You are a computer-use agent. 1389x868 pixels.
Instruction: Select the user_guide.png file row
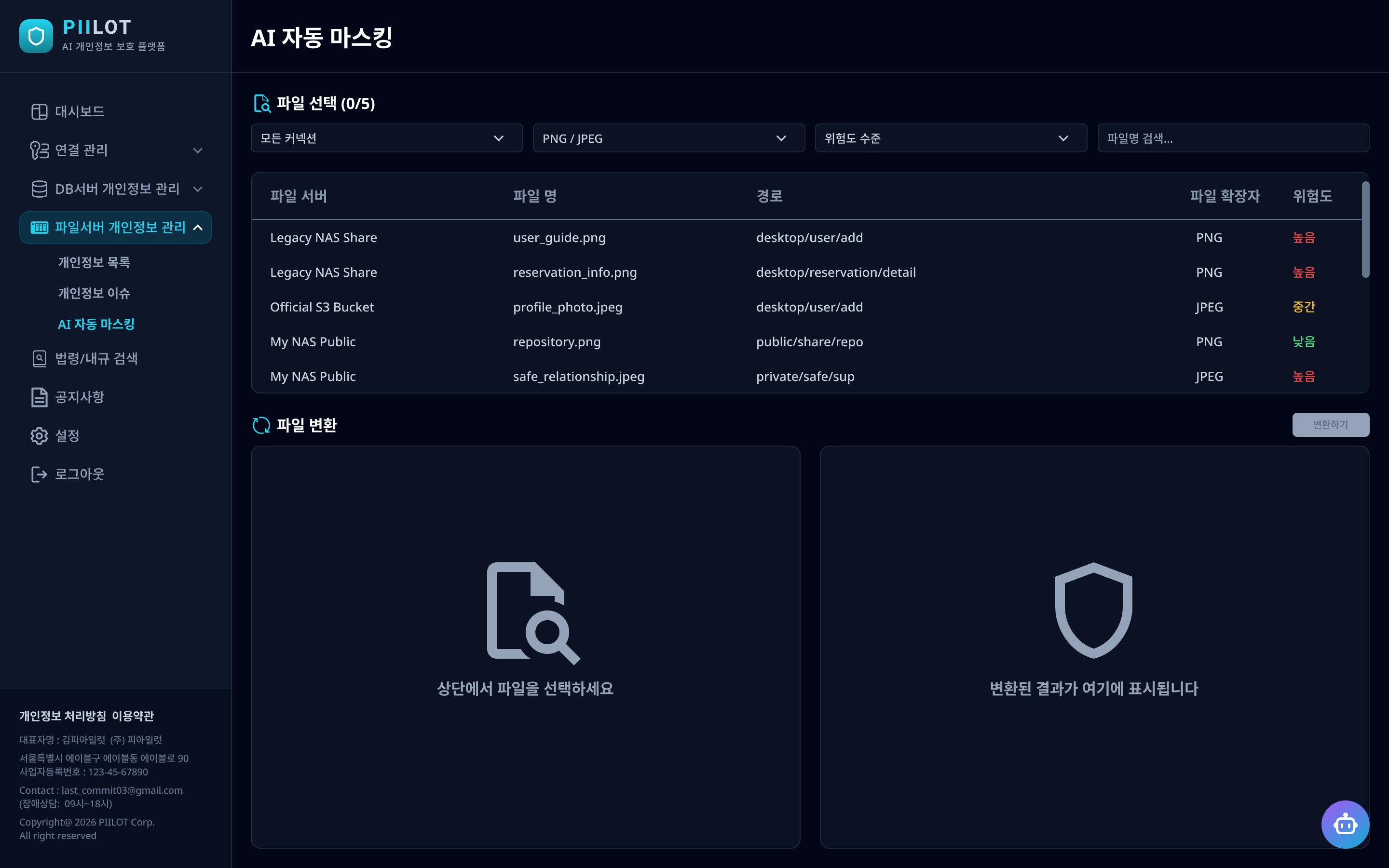[x=806, y=238]
